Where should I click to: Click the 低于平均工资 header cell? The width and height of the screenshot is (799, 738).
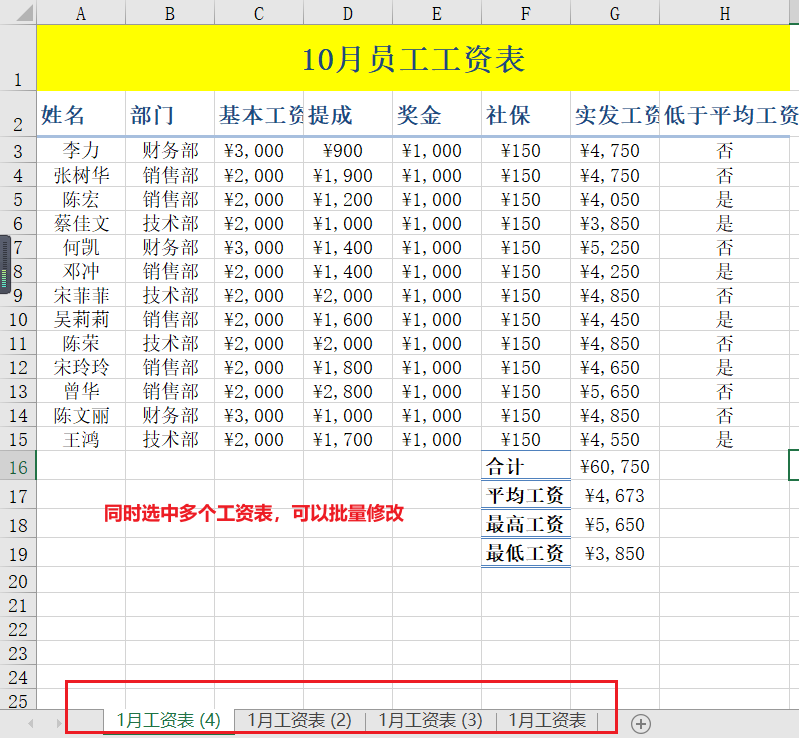[725, 114]
